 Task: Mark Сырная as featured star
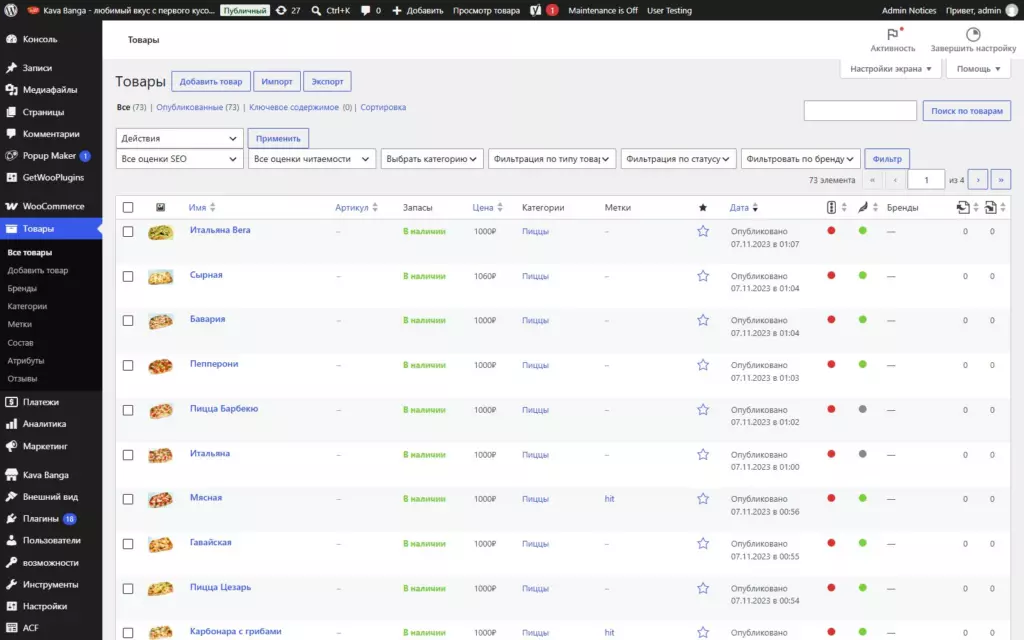coord(703,276)
